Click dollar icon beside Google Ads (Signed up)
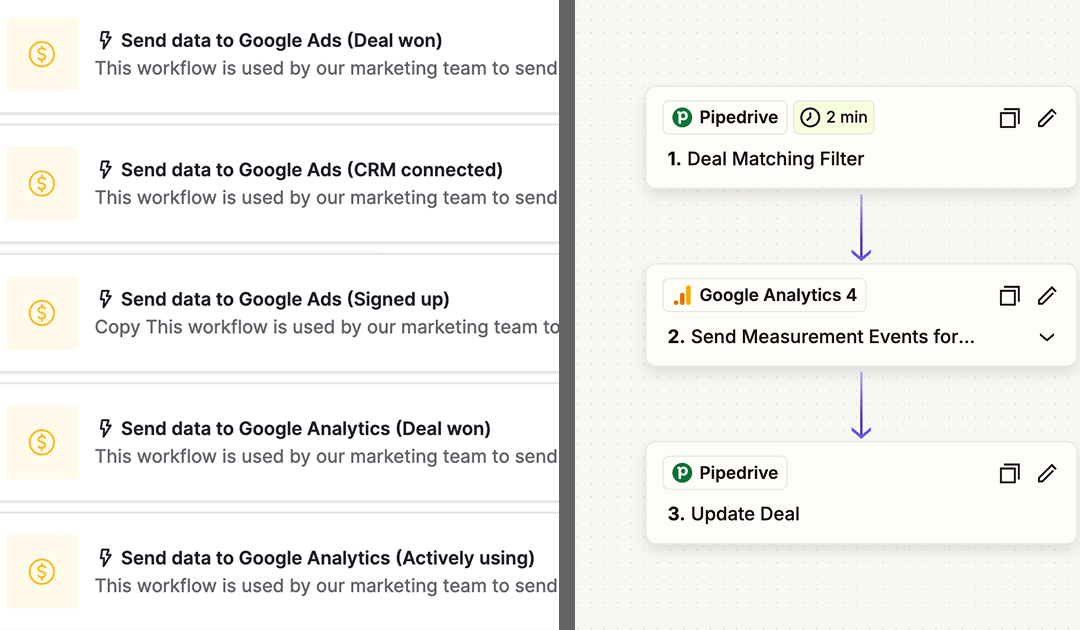Viewport: 1080px width, 630px height. click(41, 313)
